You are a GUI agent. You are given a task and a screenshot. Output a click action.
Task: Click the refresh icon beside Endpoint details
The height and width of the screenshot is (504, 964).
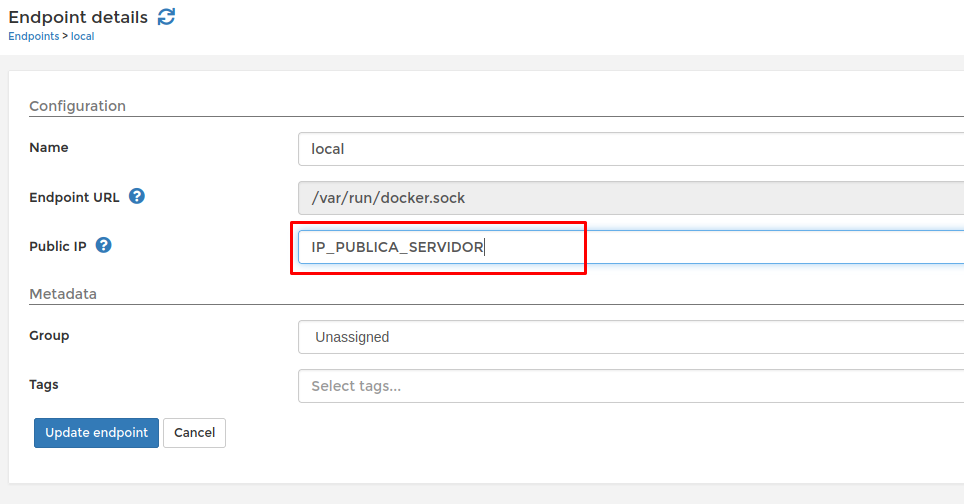tap(166, 17)
